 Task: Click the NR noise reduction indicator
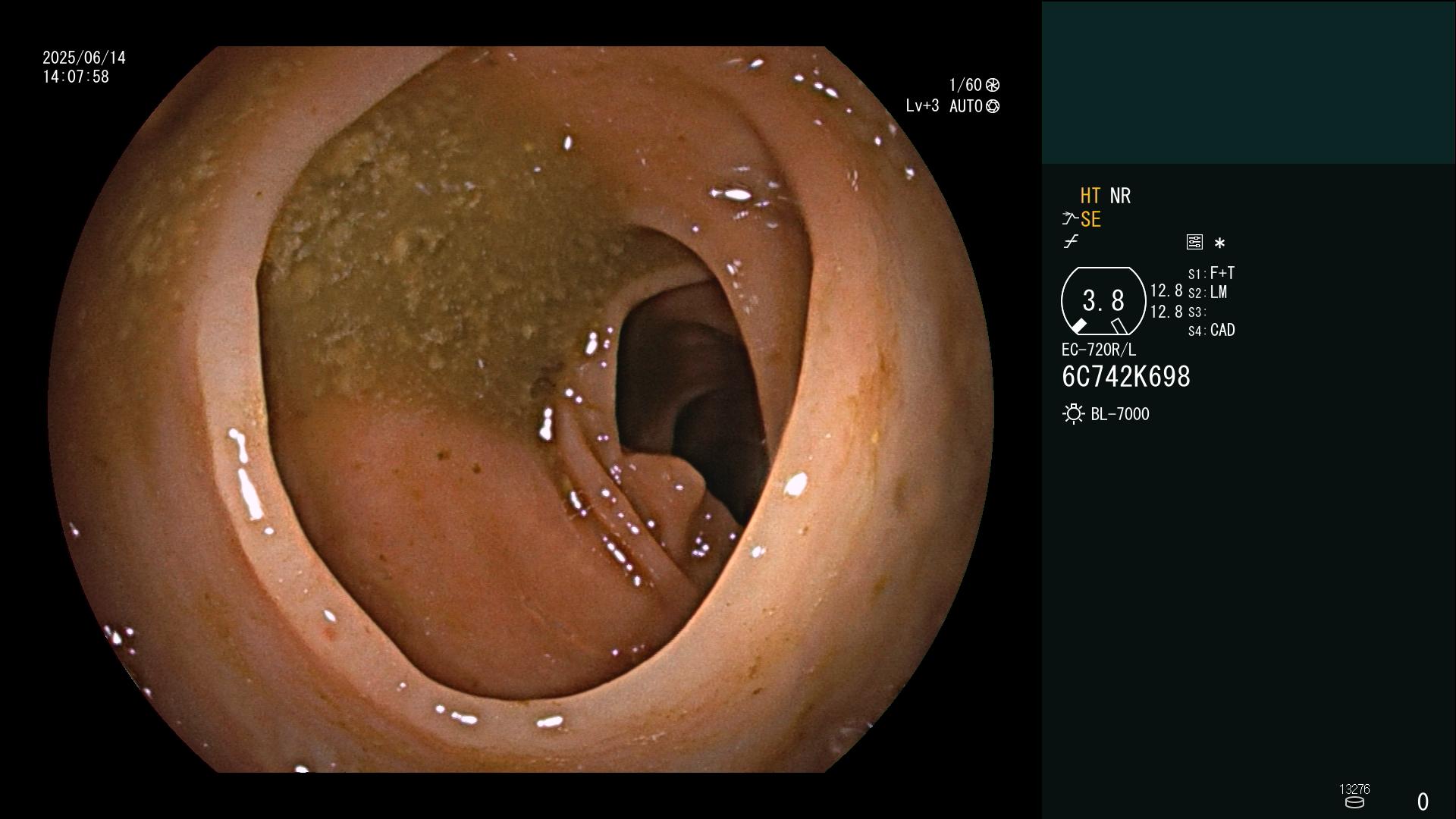[1120, 196]
